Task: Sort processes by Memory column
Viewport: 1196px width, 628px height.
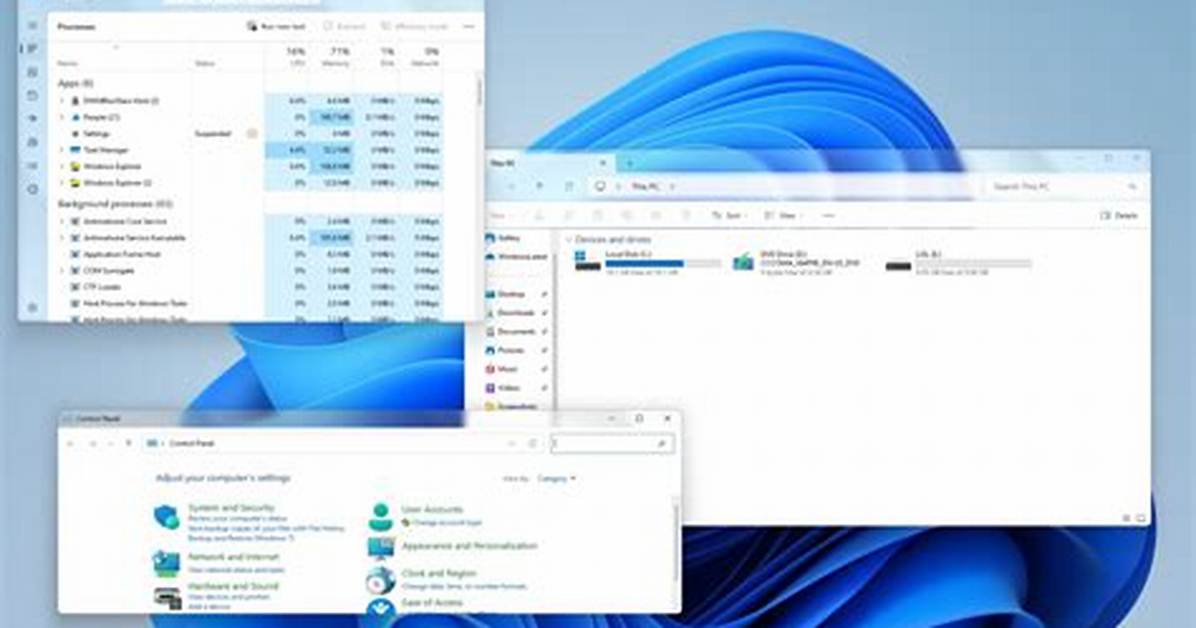Action: tap(337, 57)
